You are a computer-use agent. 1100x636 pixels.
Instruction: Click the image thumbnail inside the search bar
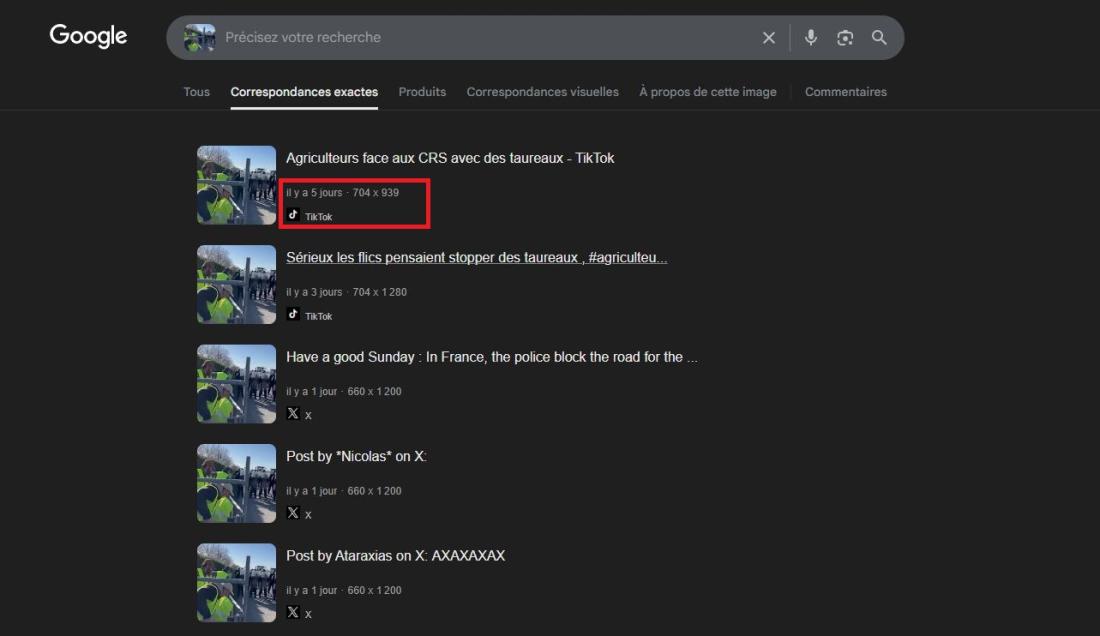coord(200,38)
